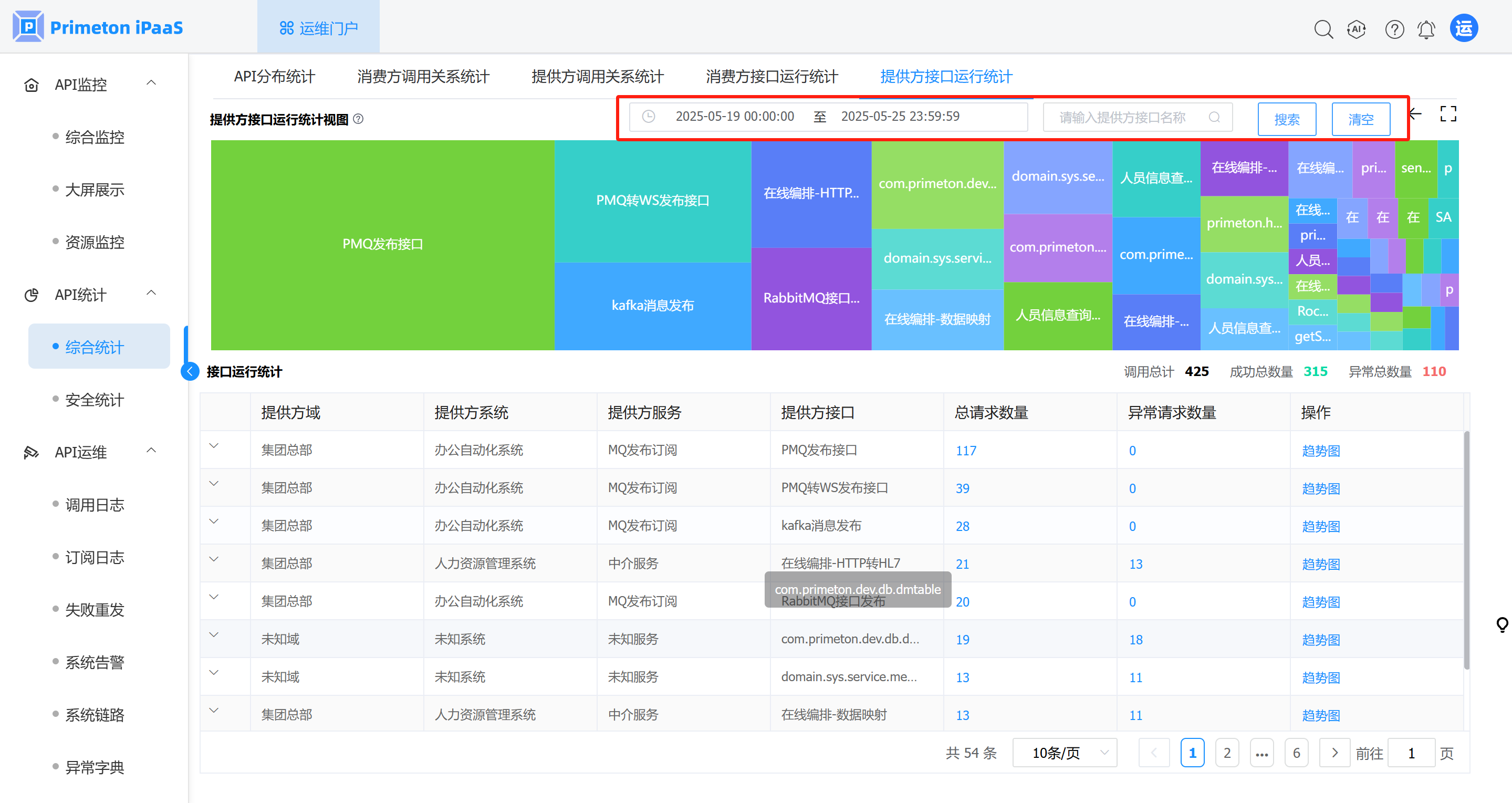Open the AI assistant icon
Screen dimensions: 1512x803
[x=1357, y=29]
